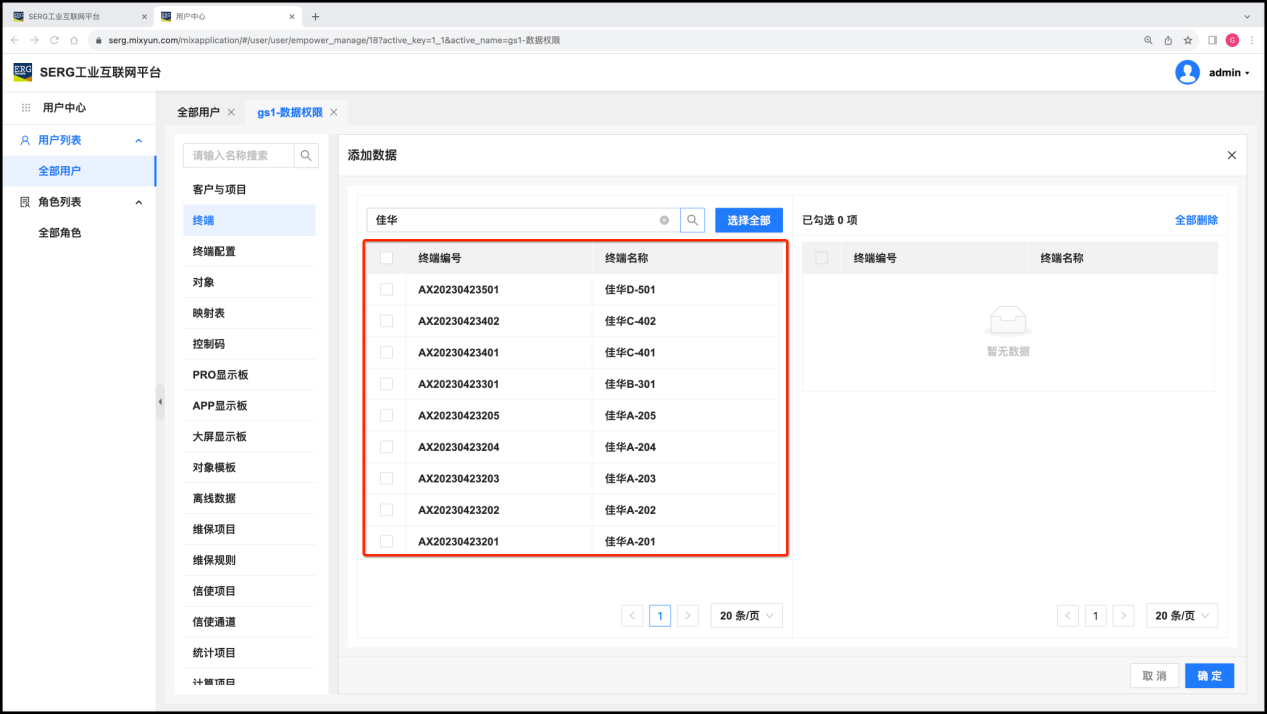Click the search magnifier beside 佳华 field

pos(693,220)
